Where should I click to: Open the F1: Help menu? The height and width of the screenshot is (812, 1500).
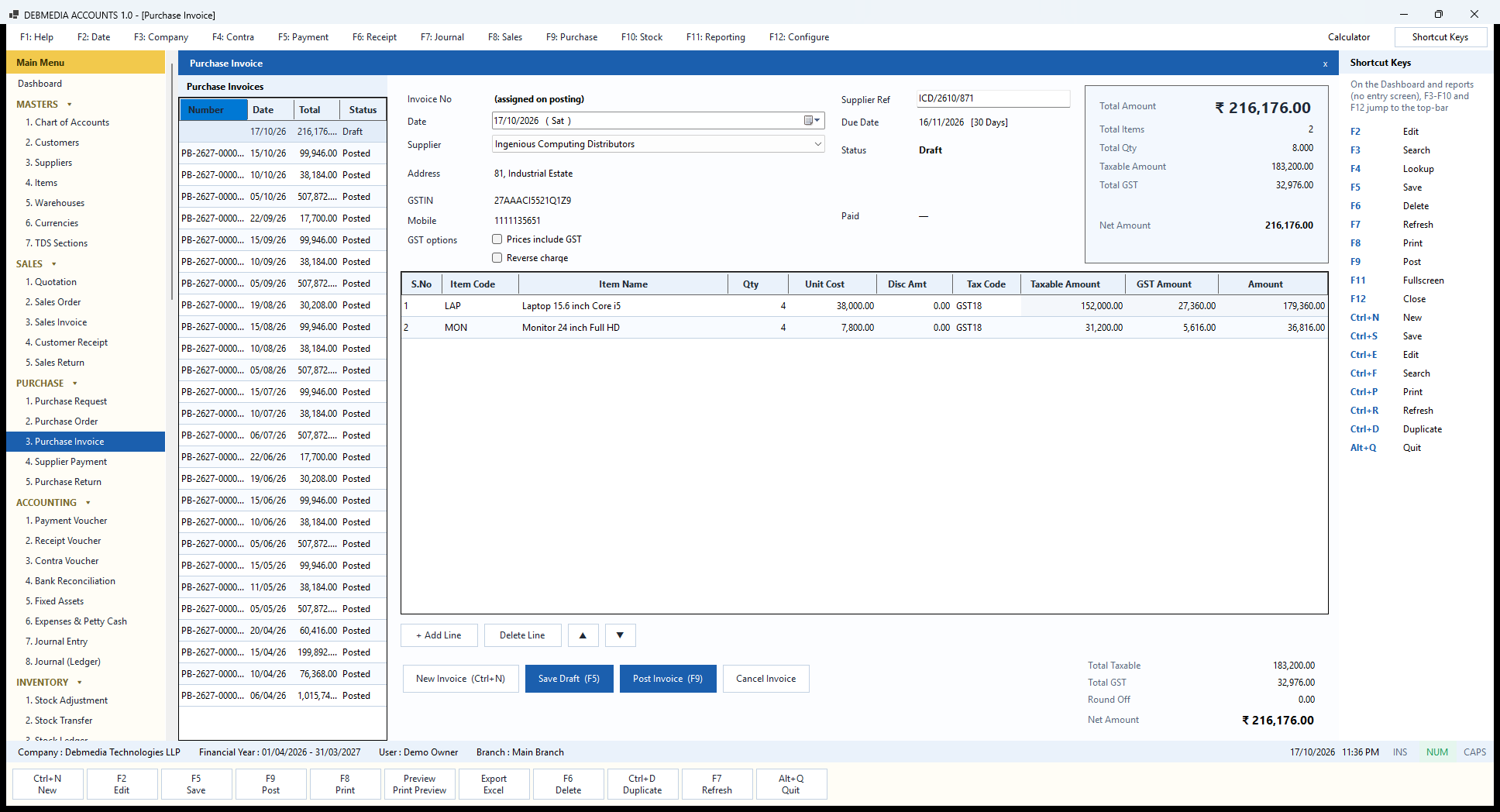[36, 37]
